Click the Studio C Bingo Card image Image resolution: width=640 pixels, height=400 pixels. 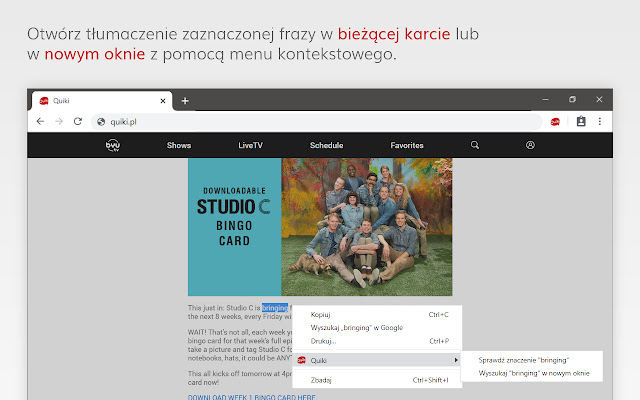click(320, 227)
